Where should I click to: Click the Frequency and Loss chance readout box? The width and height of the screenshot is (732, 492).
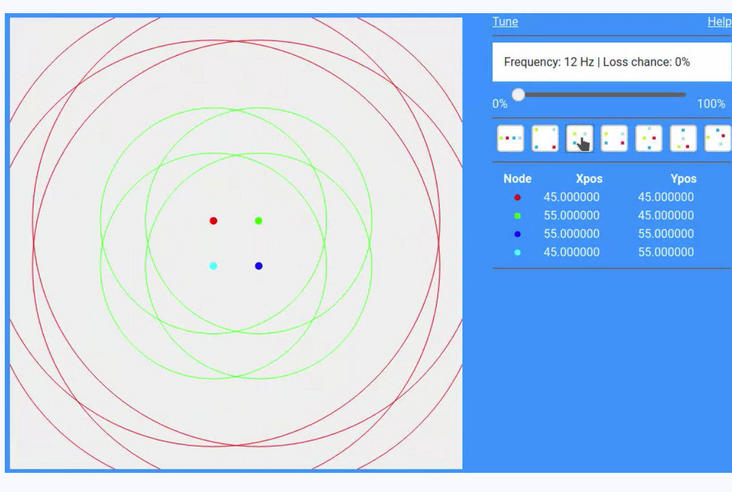coord(612,62)
